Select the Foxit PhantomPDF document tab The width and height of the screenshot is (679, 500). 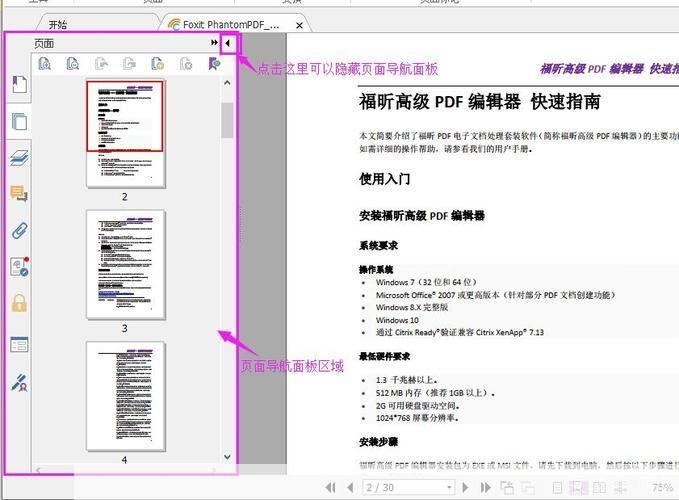coord(230,25)
